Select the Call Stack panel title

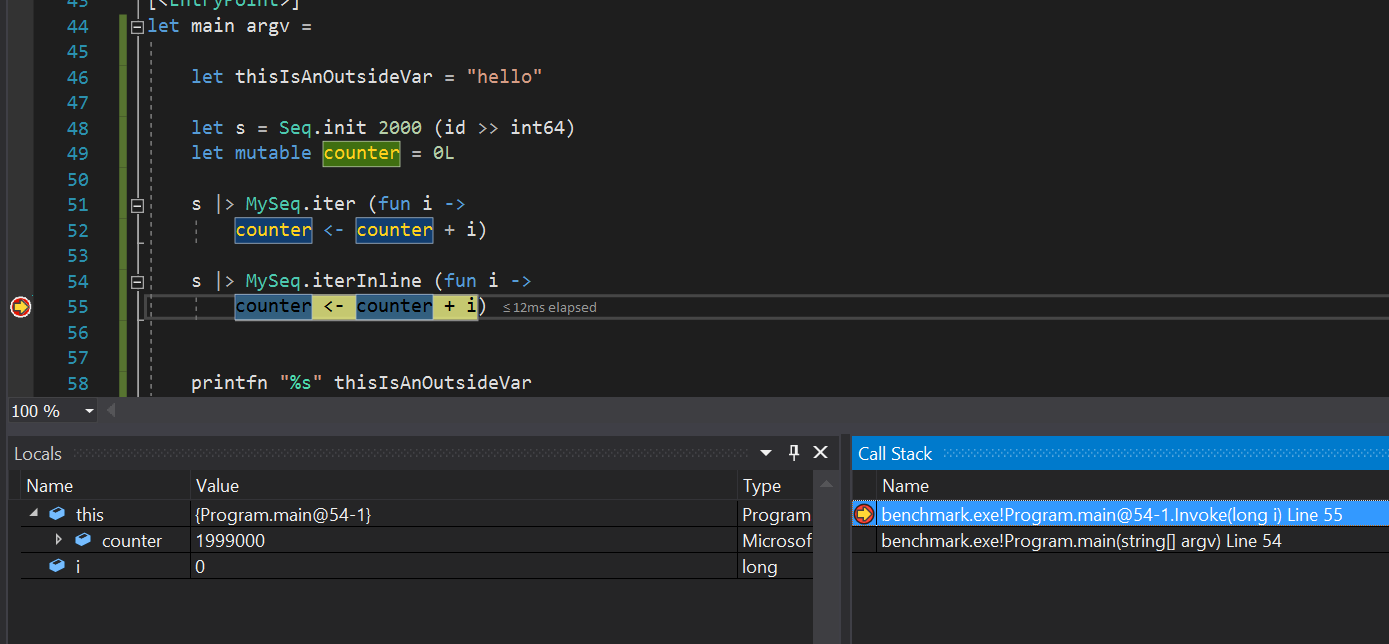point(895,453)
